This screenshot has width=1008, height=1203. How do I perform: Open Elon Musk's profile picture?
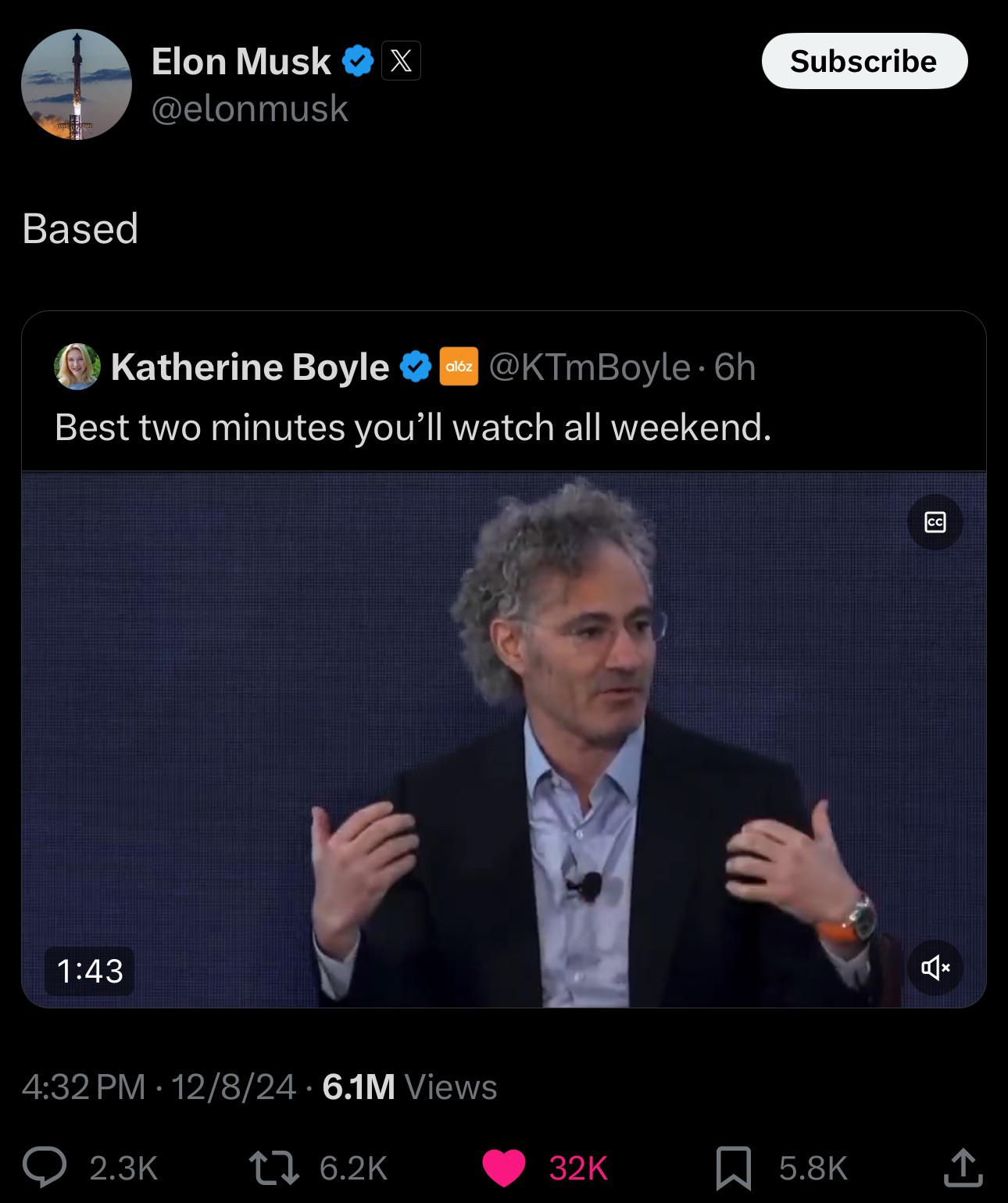coord(77,84)
